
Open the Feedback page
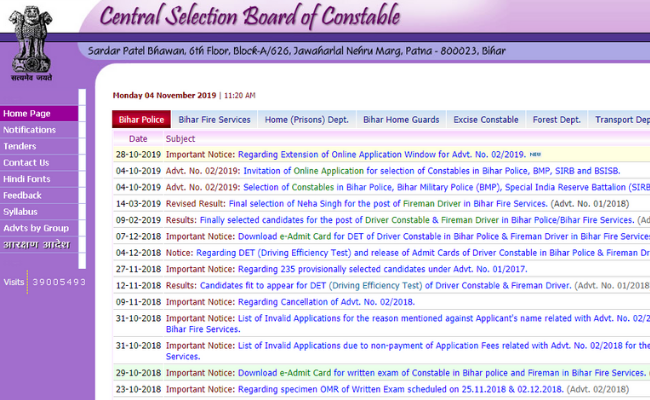click(x=23, y=196)
